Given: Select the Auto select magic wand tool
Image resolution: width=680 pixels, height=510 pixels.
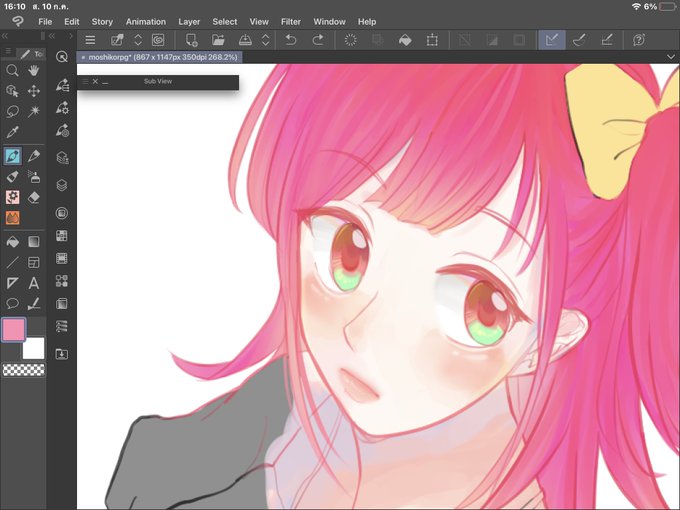Looking at the screenshot, I should [34, 111].
